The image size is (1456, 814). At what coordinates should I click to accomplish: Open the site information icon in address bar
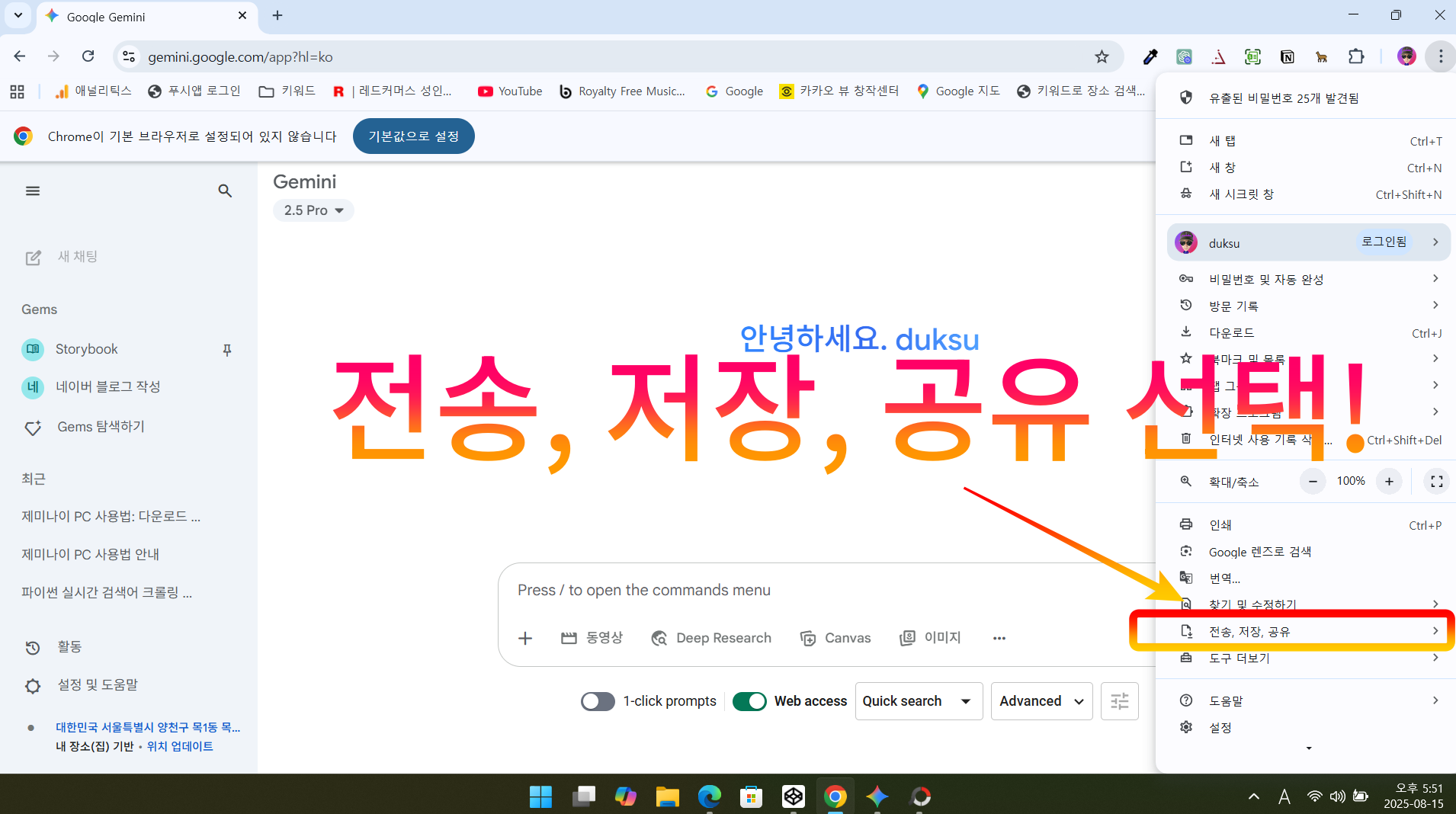tap(129, 56)
